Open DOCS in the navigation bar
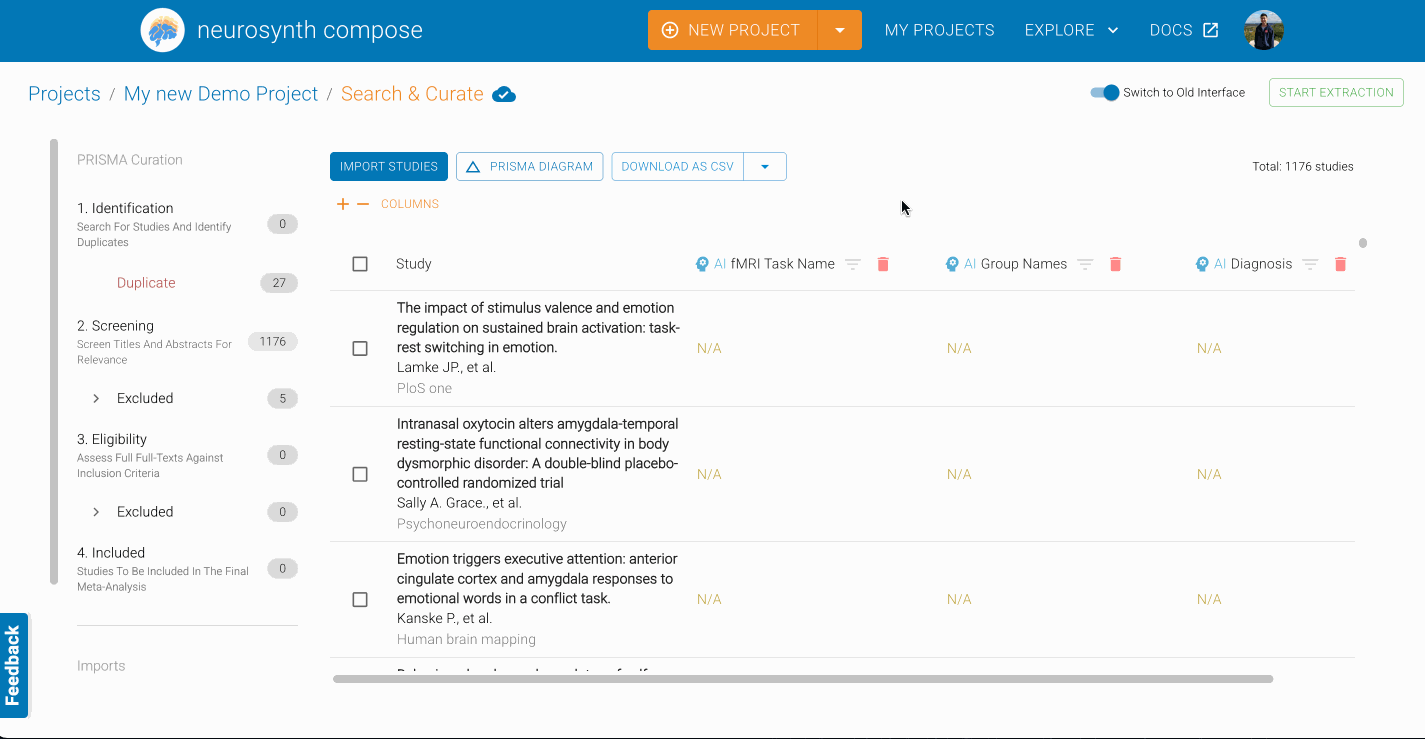The height and width of the screenshot is (739, 1425). pyautogui.click(x=1184, y=30)
